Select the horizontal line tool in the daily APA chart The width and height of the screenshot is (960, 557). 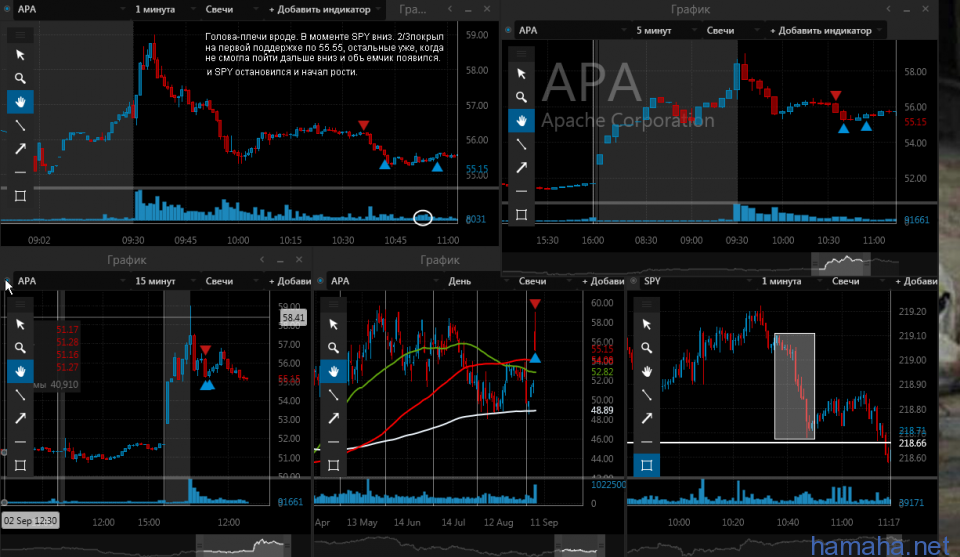point(334,441)
